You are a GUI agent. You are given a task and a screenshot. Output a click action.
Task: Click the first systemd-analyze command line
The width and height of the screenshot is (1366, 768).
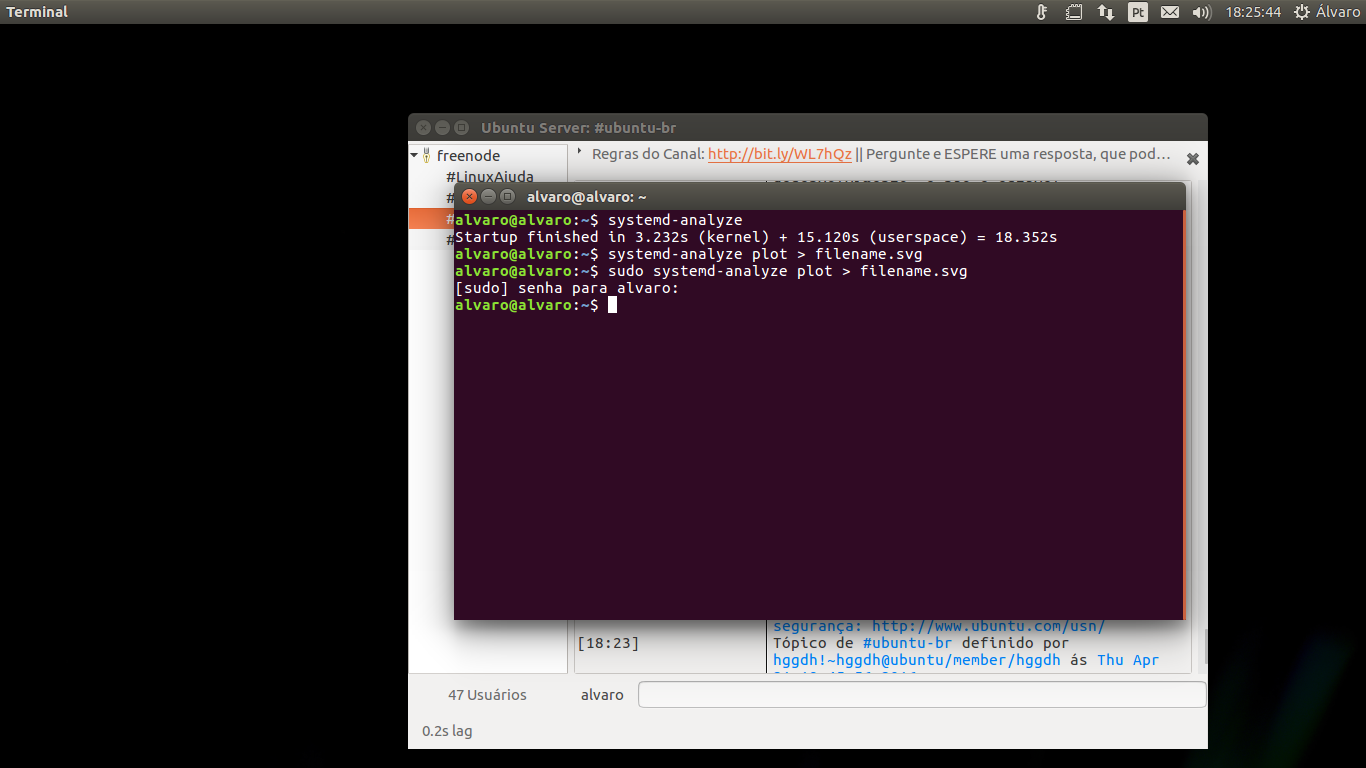coord(599,220)
